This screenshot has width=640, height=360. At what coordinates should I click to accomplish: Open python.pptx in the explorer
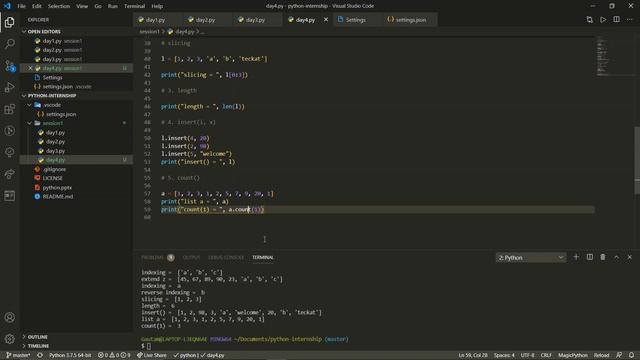pyautogui.click(x=57, y=187)
